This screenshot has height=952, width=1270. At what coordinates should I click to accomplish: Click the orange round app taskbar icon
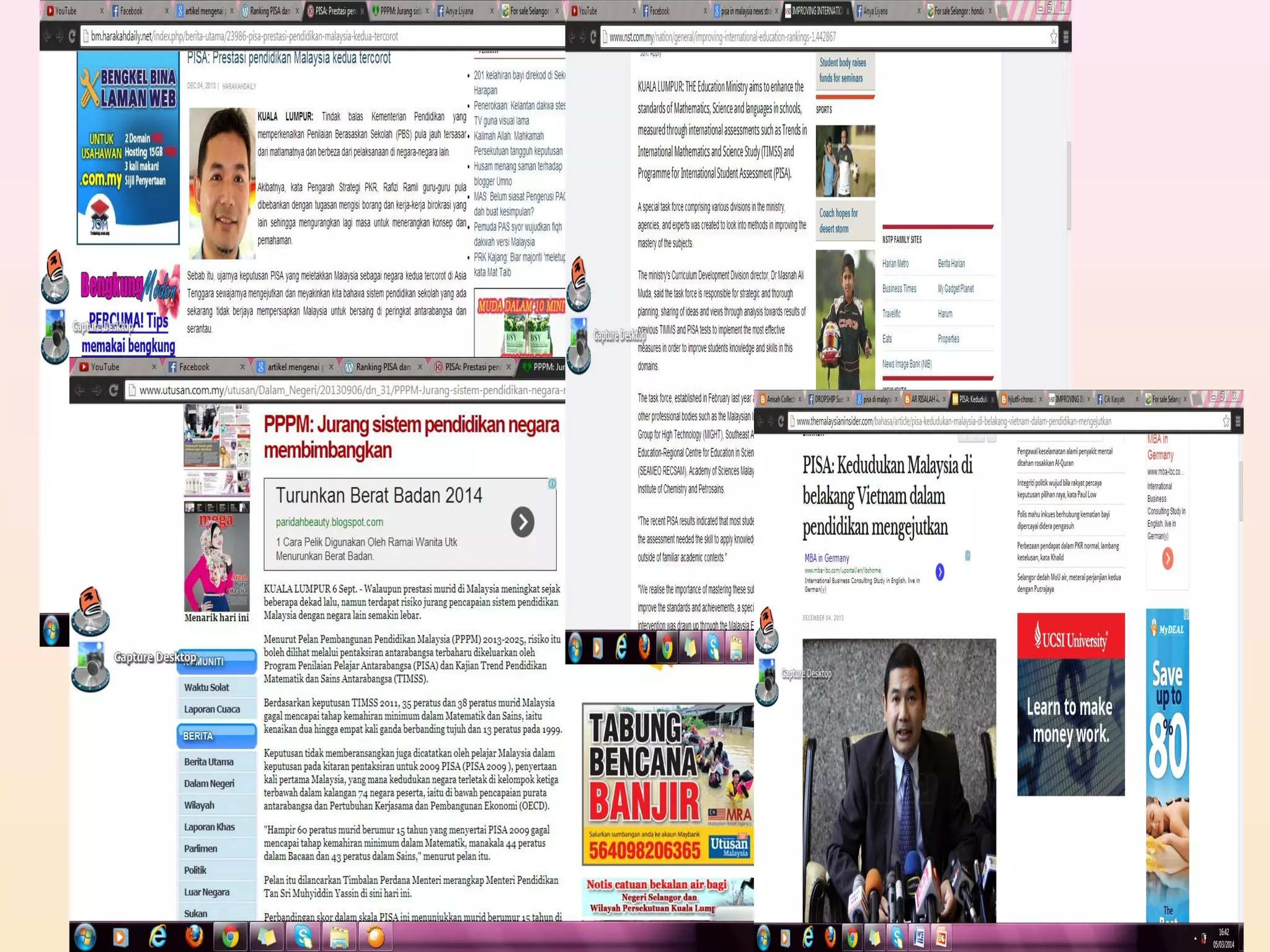(376, 937)
